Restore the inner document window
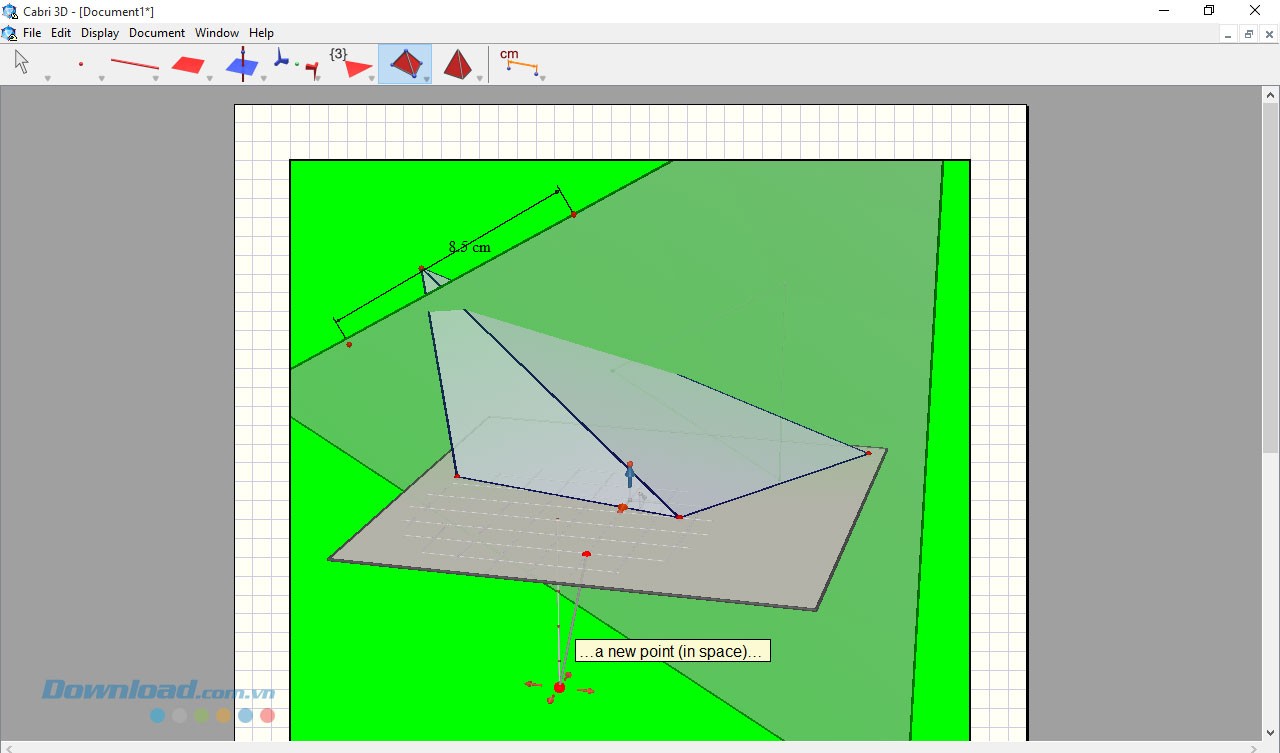This screenshot has width=1280, height=753. point(1248,34)
